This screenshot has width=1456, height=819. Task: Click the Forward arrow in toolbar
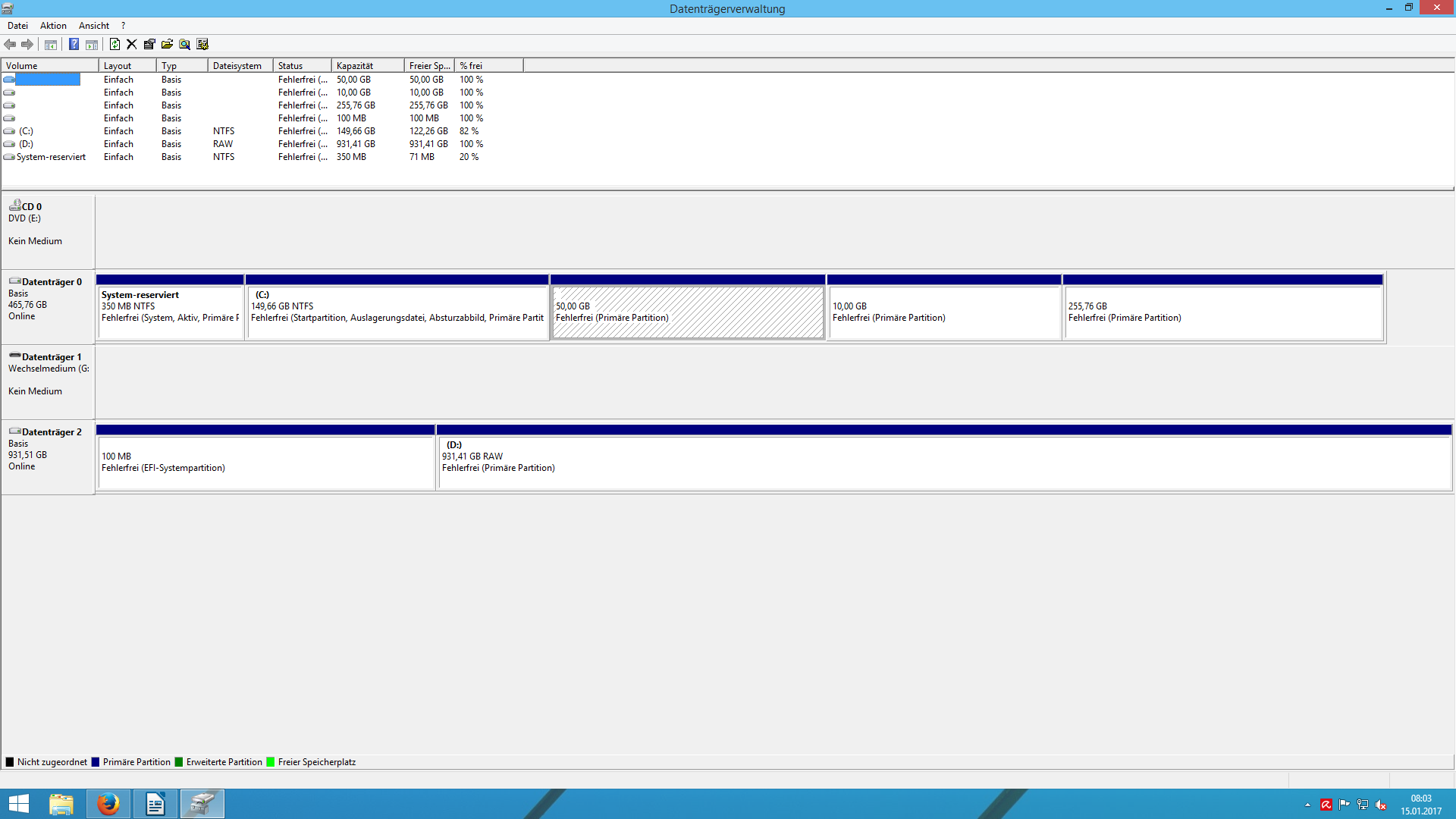27,45
